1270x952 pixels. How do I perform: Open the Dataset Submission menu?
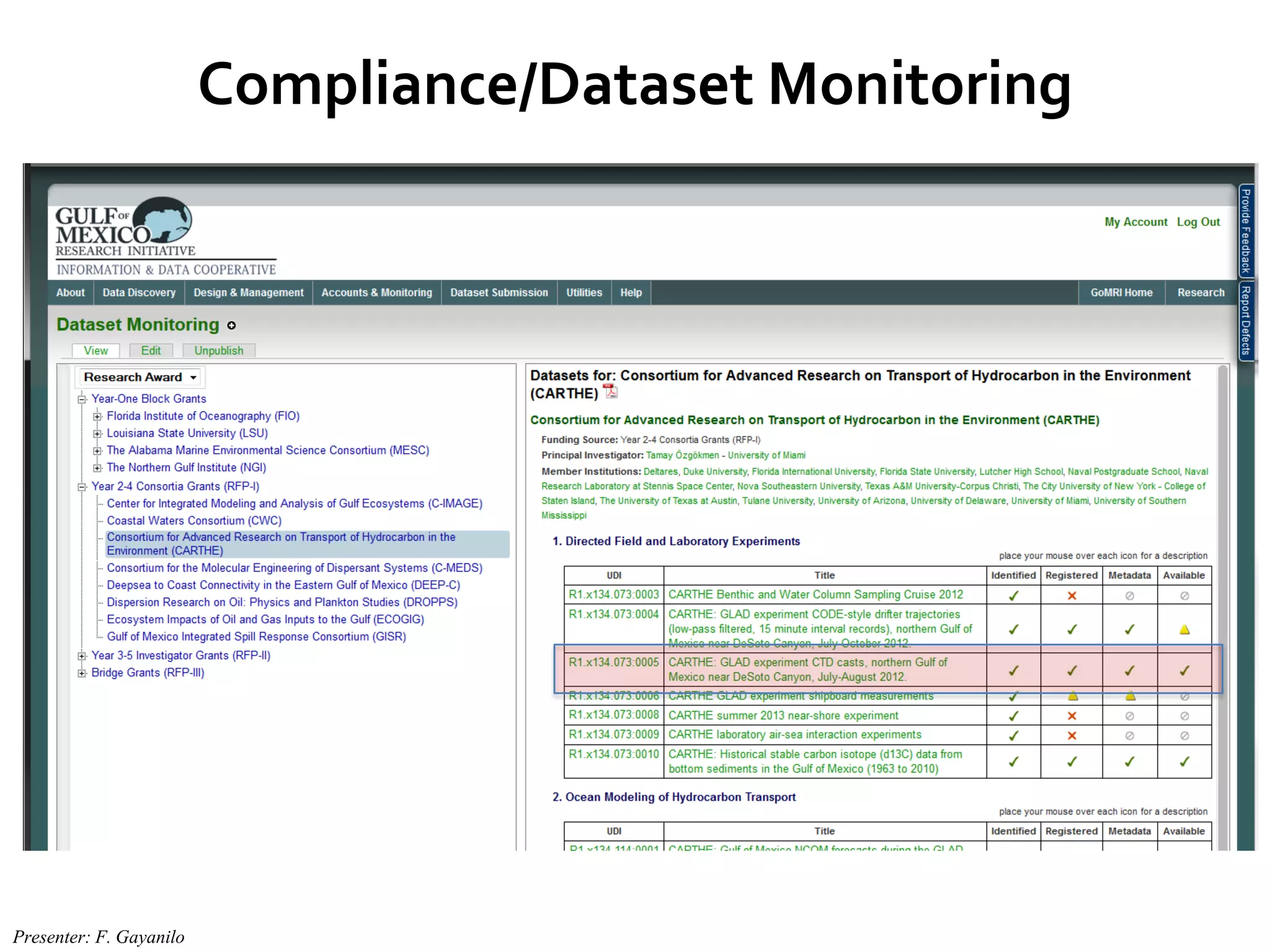click(x=499, y=293)
